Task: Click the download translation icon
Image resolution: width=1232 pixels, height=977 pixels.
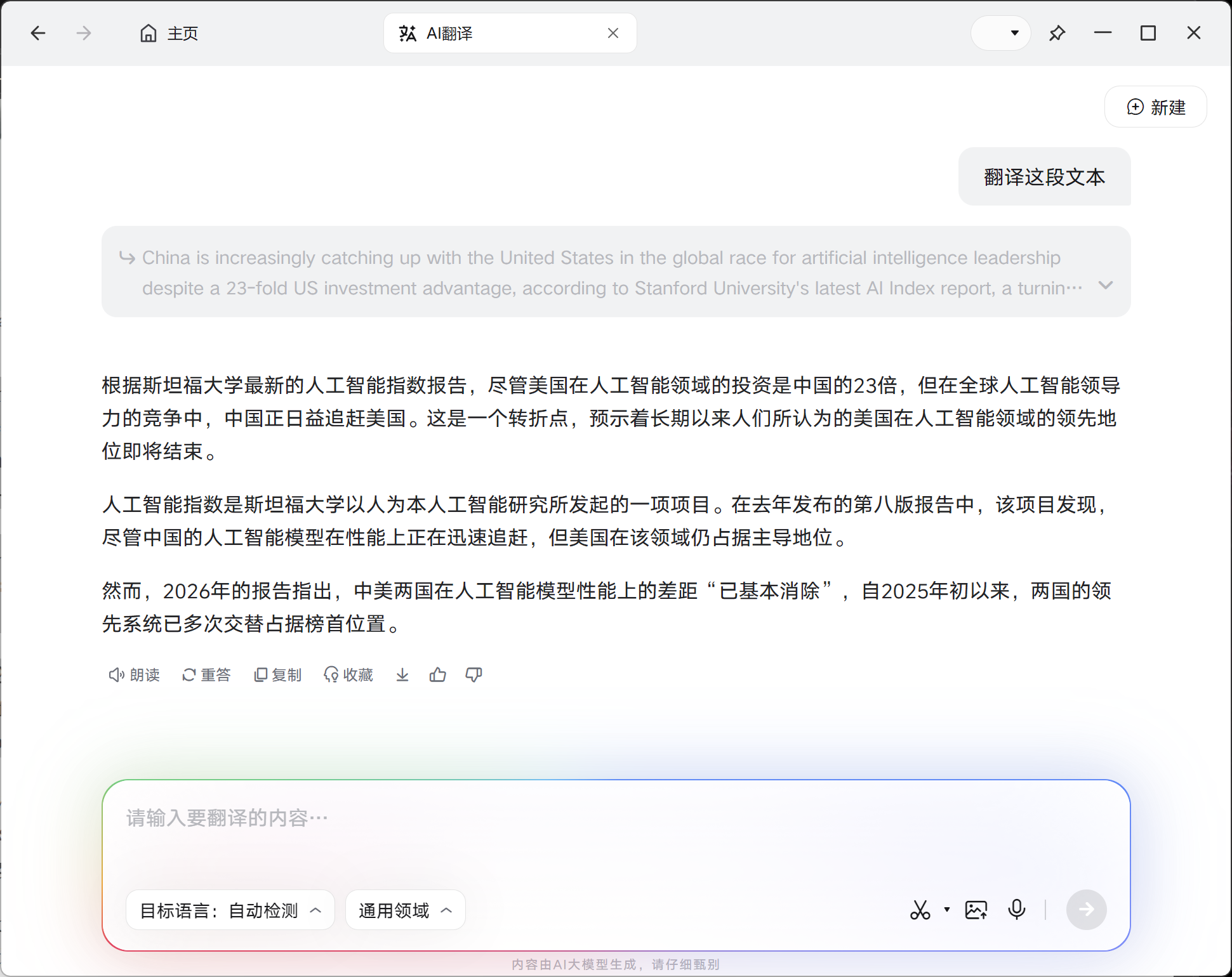Action: point(402,675)
